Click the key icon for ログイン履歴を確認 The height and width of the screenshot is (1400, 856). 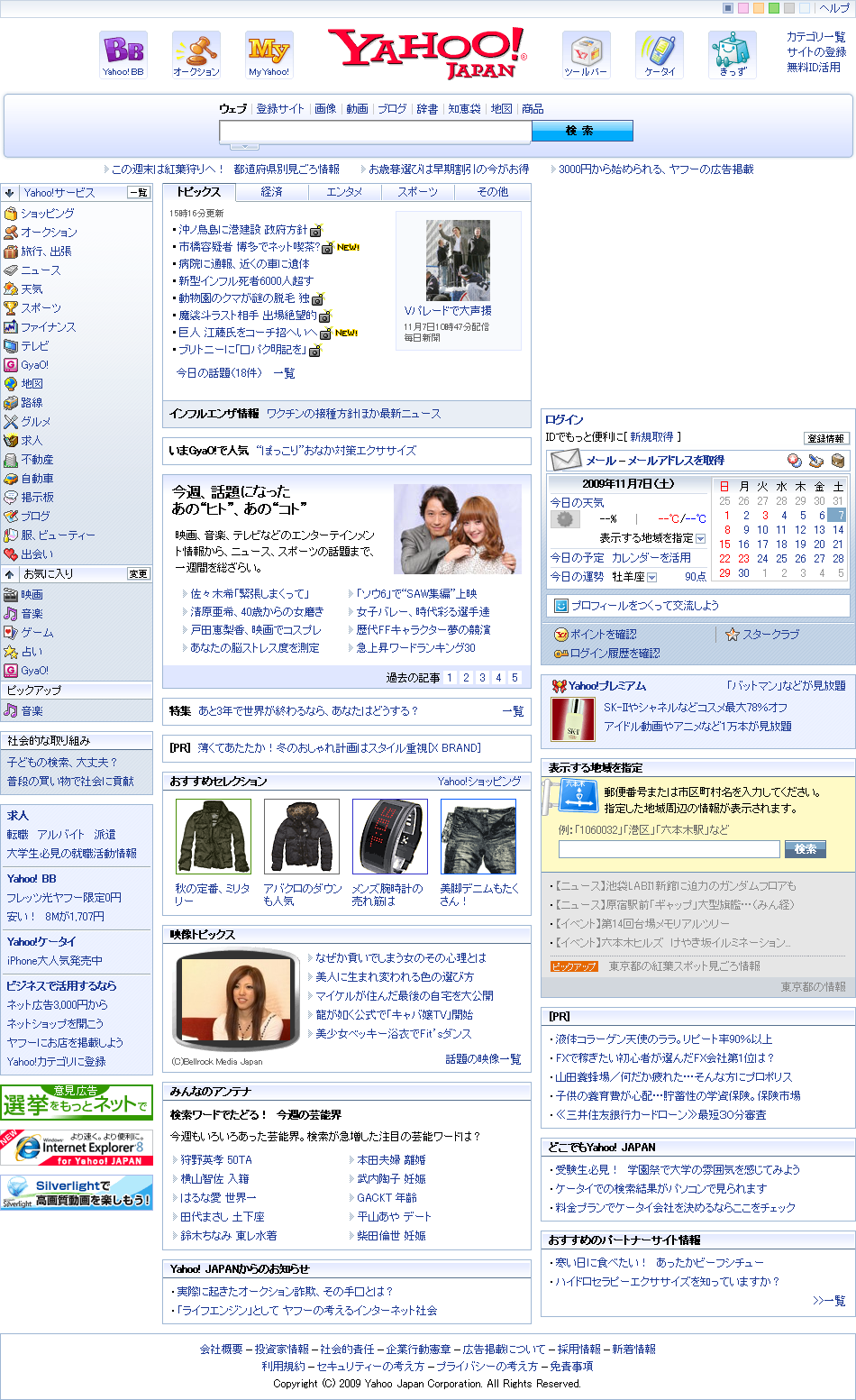[560, 654]
